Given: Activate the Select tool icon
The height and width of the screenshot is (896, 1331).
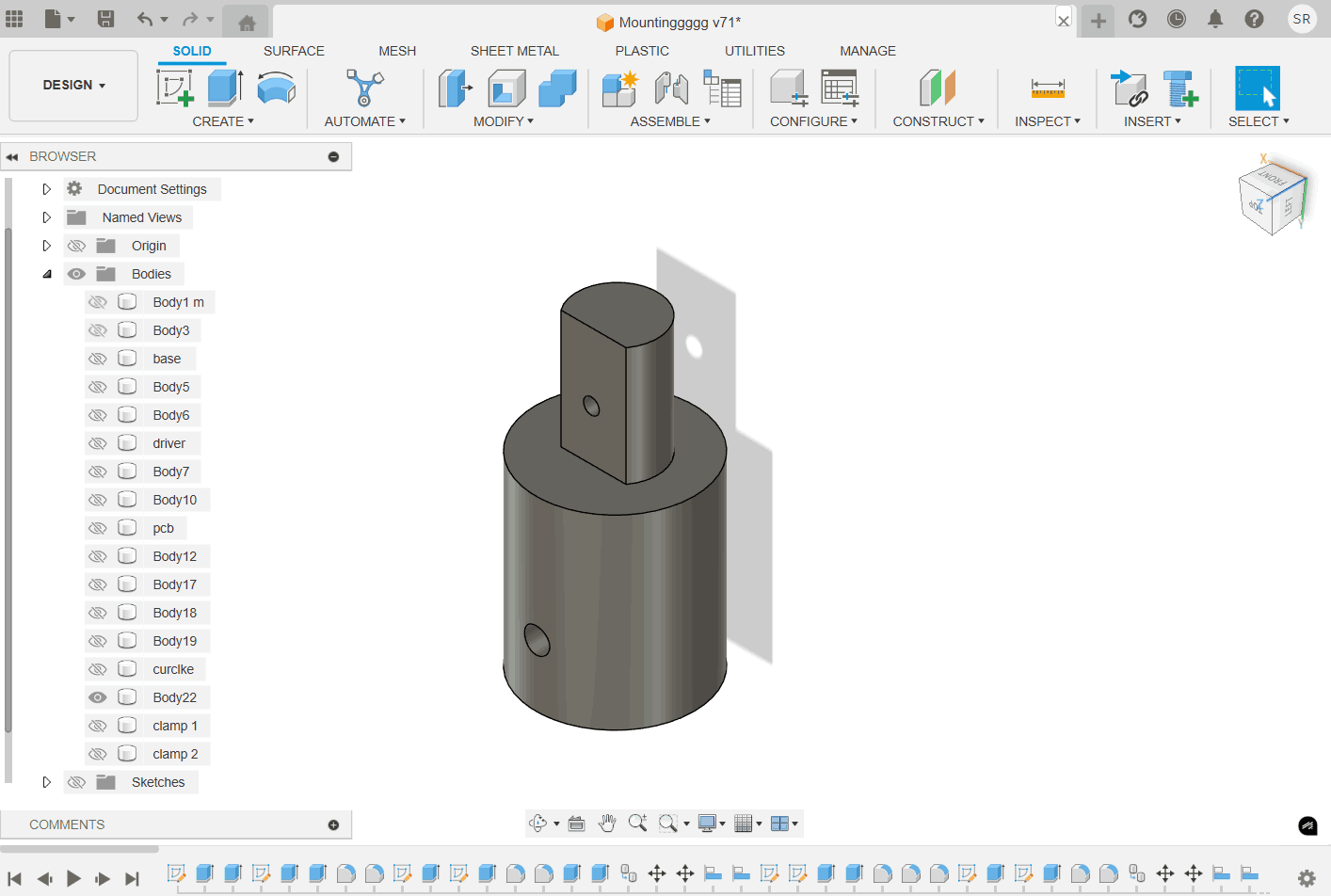Looking at the screenshot, I should click(1258, 88).
